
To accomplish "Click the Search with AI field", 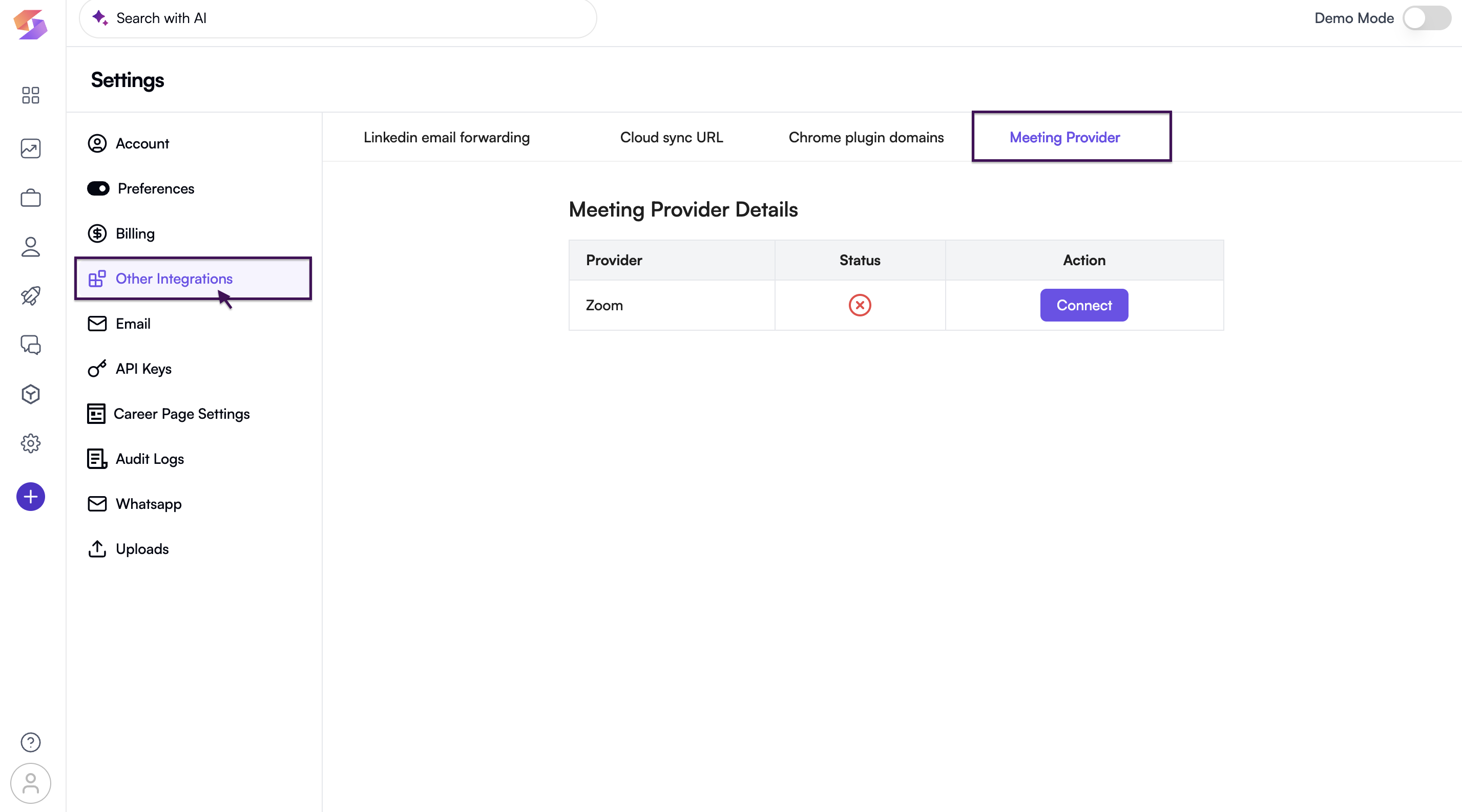I will [338, 18].
